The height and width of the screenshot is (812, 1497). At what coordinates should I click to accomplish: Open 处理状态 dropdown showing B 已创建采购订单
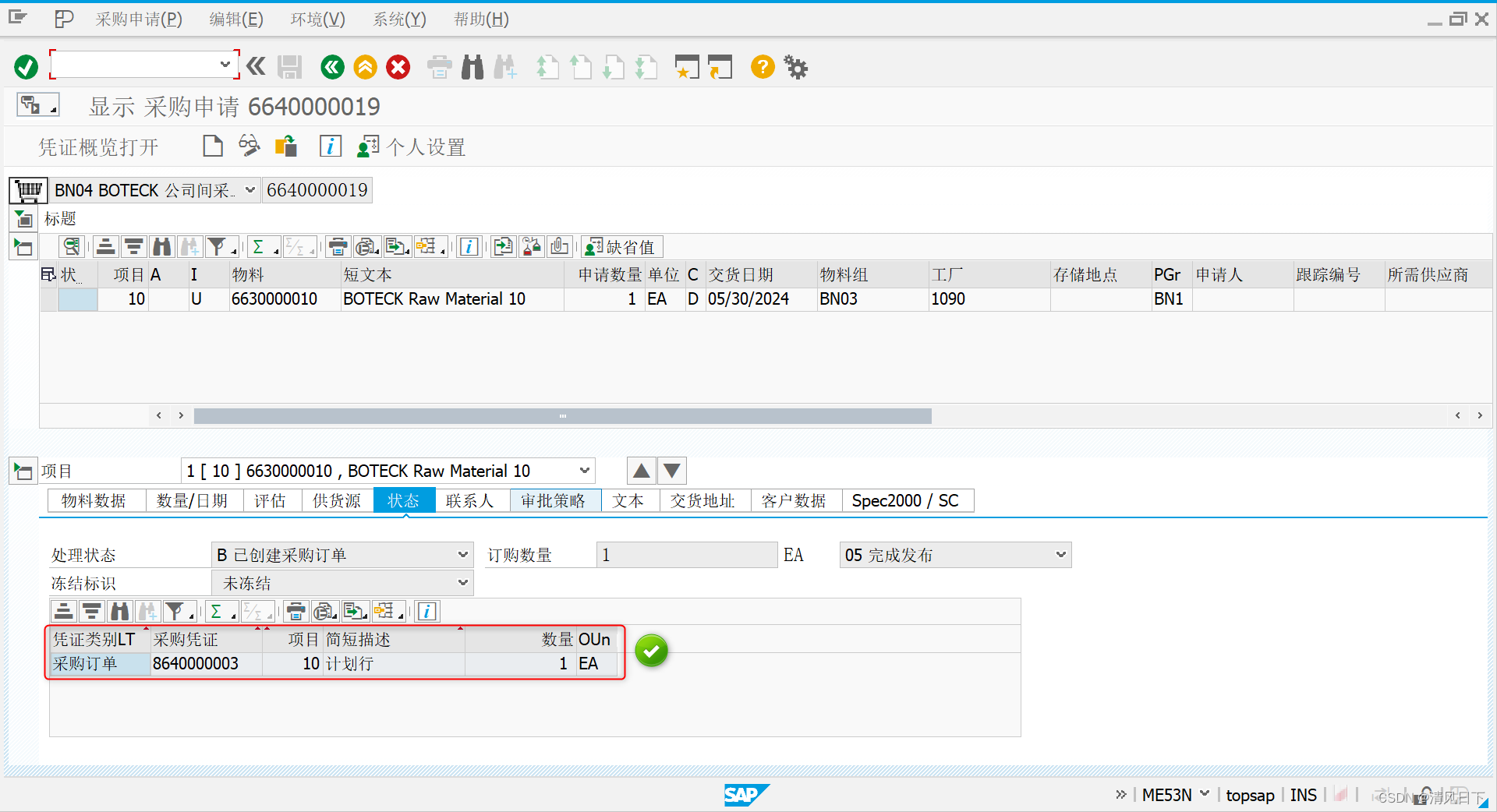pyautogui.click(x=462, y=555)
